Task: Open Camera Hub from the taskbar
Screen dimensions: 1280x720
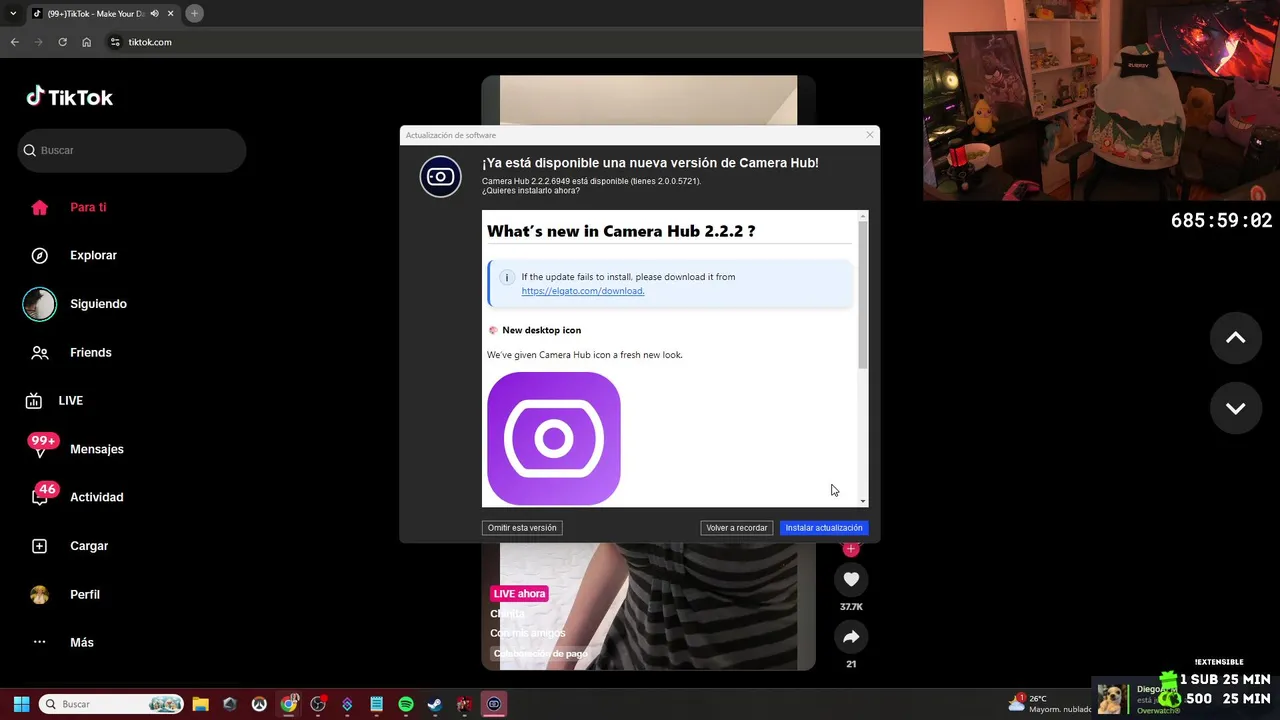Action: [494, 704]
